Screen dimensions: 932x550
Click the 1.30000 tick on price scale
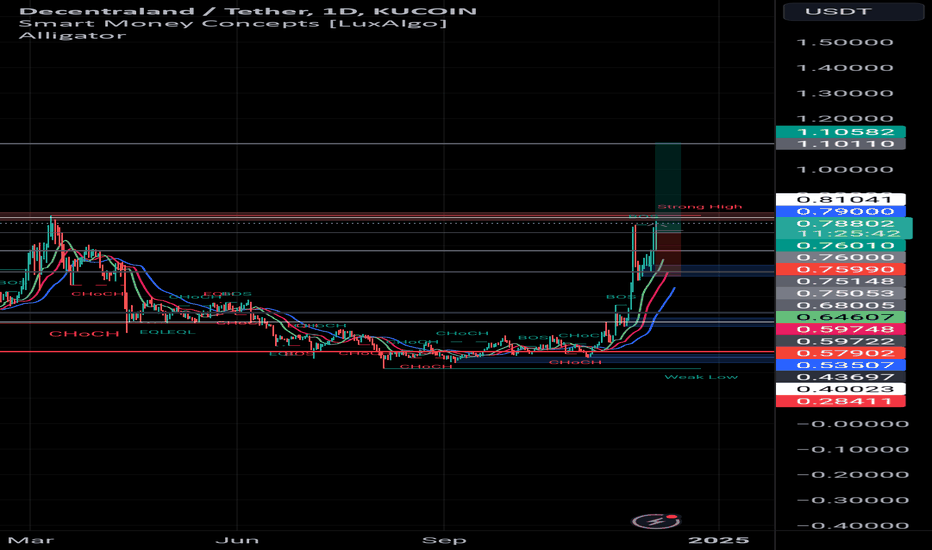point(845,93)
